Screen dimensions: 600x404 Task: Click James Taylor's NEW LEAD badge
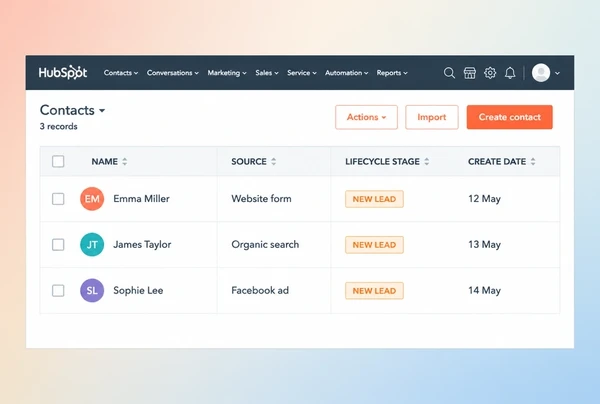(374, 245)
